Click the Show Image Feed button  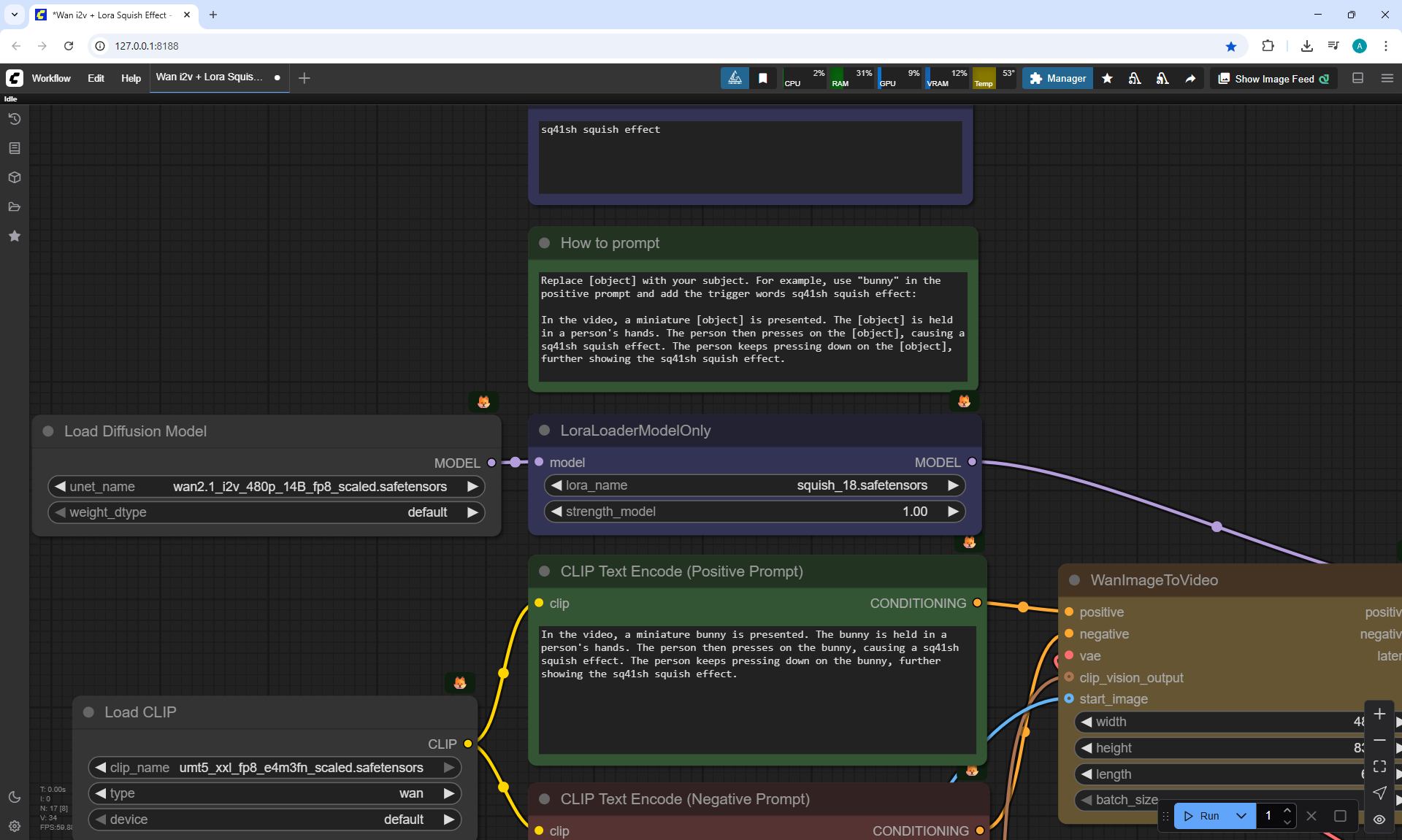pyautogui.click(x=1273, y=78)
